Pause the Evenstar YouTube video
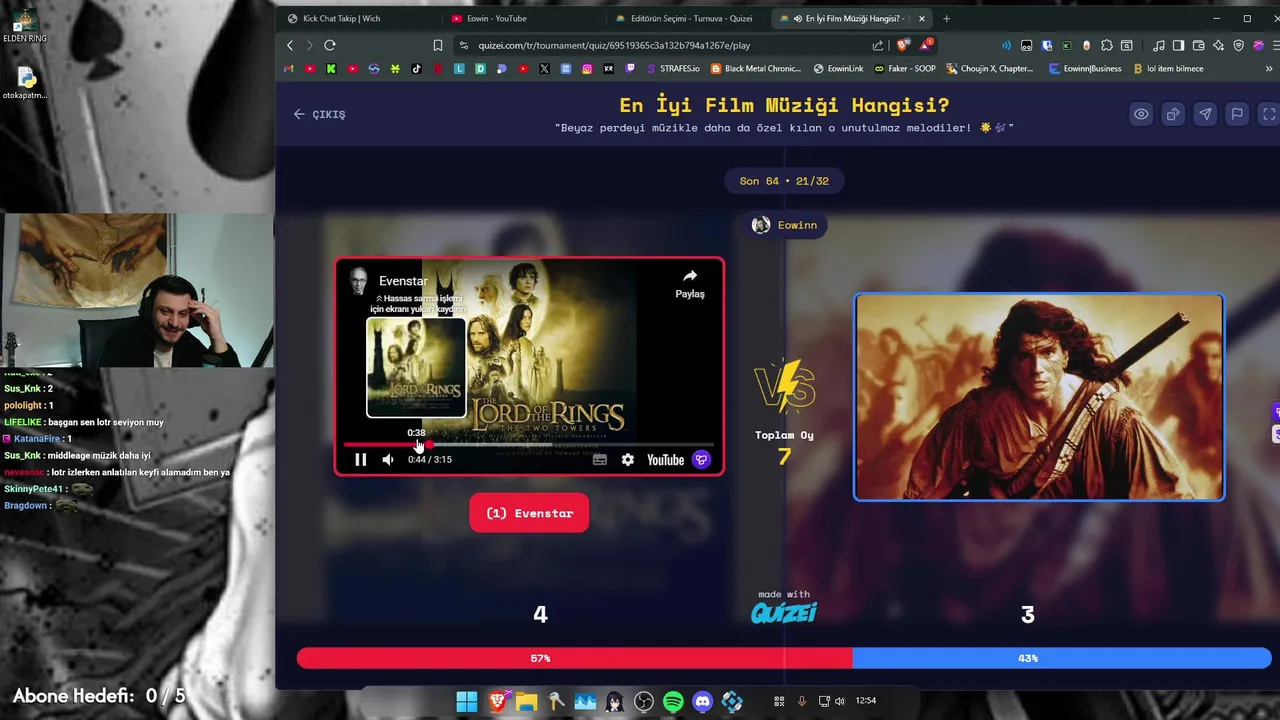 coord(361,460)
